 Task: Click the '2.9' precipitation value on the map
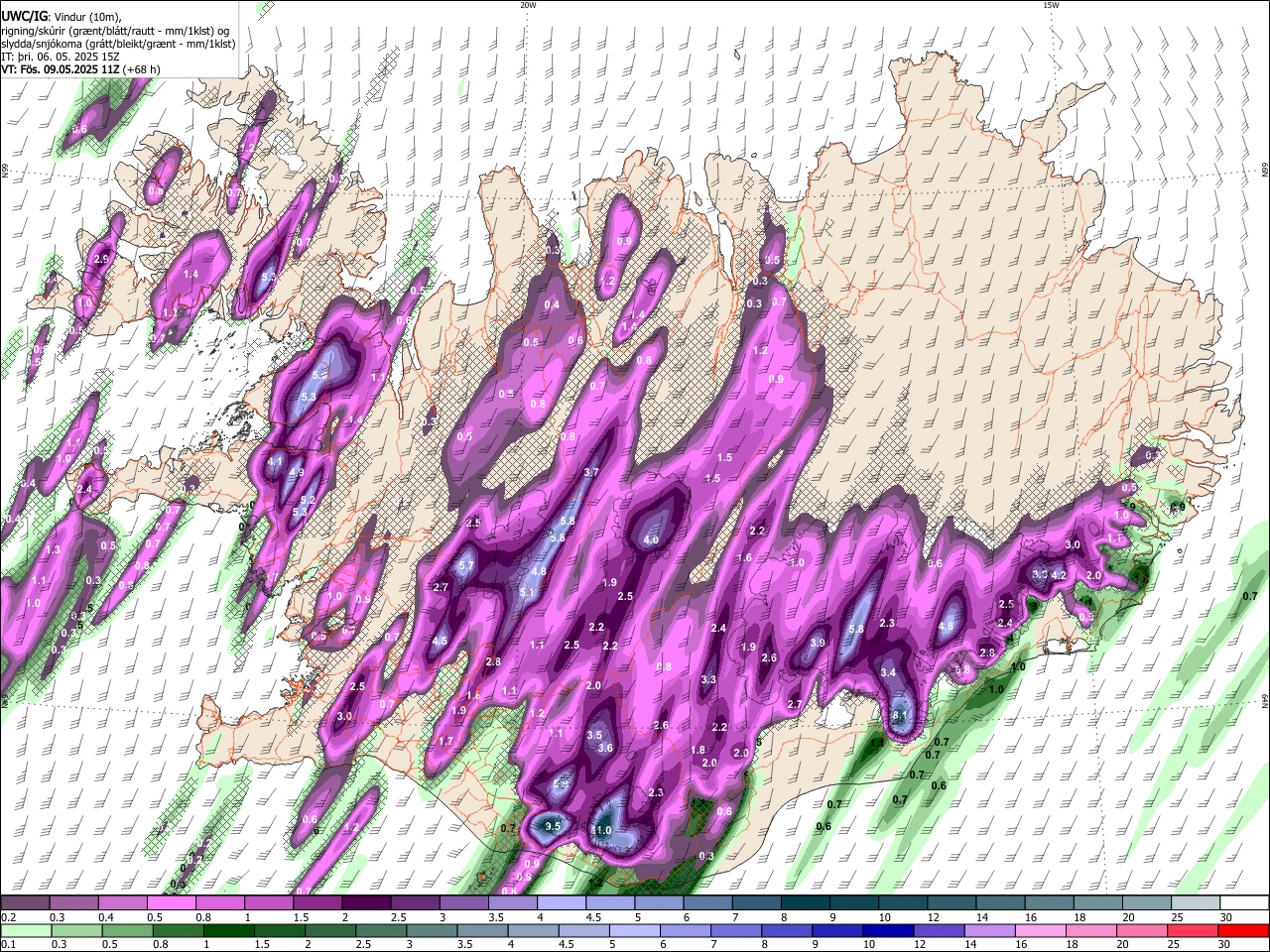(x=100, y=259)
